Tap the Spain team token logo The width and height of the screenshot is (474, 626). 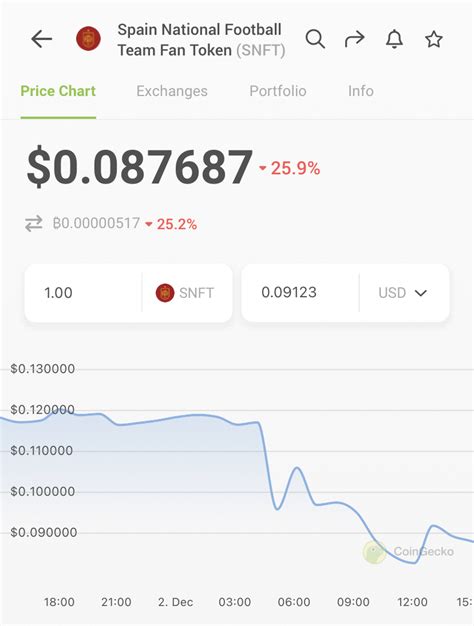pyautogui.click(x=88, y=39)
